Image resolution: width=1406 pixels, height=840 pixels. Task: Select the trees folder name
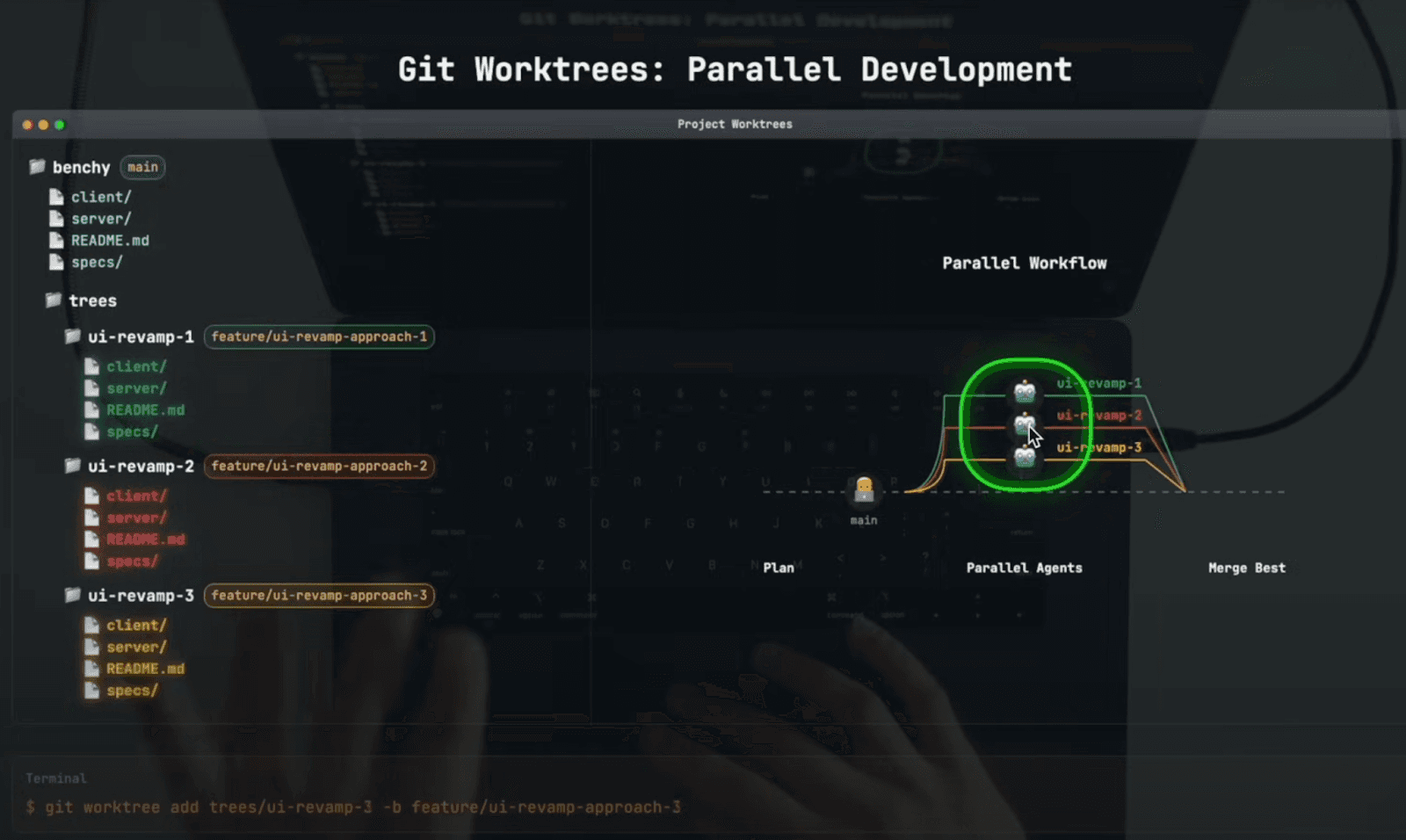click(92, 301)
